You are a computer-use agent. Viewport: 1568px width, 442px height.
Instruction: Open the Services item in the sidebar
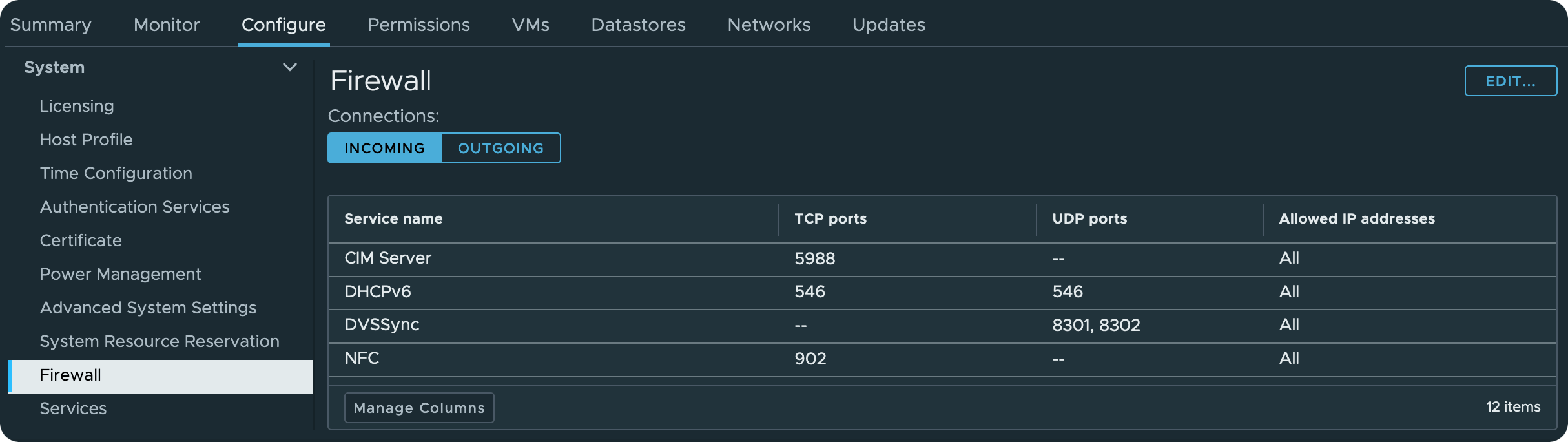click(73, 408)
